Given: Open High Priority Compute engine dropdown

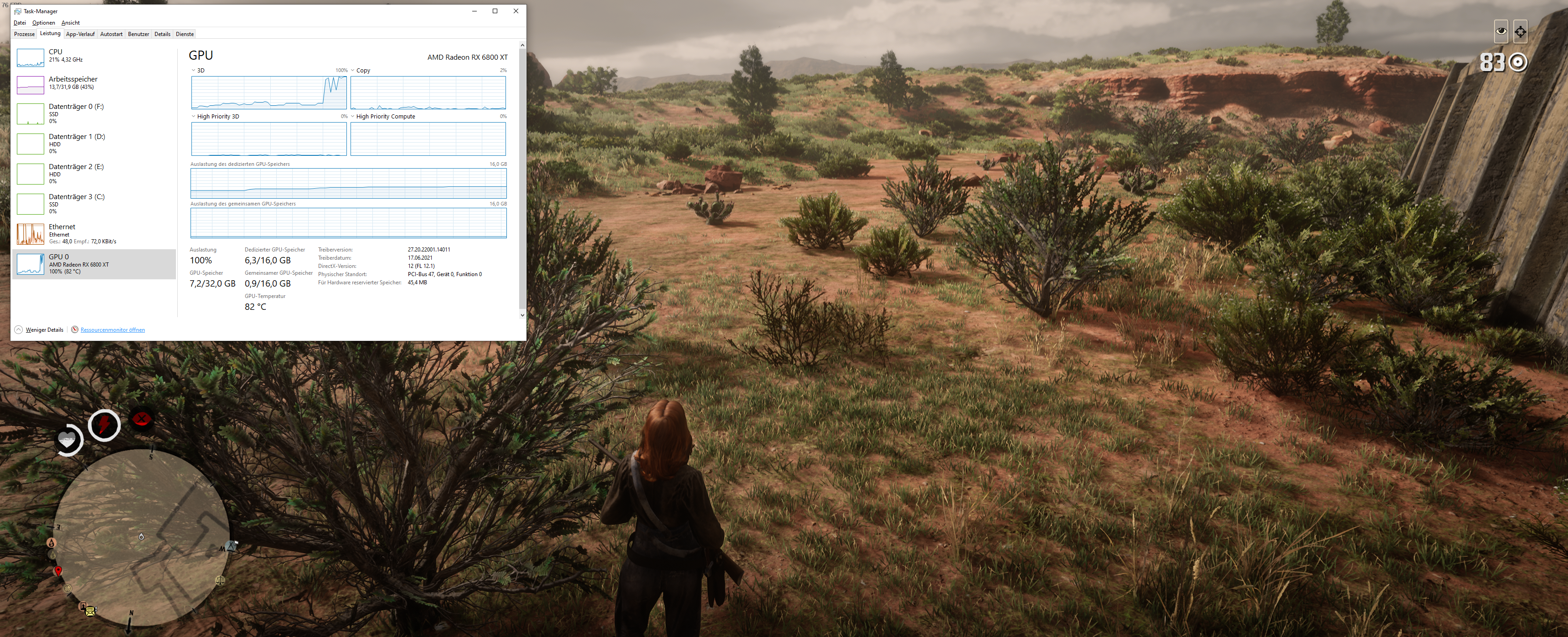Looking at the screenshot, I should tap(353, 116).
